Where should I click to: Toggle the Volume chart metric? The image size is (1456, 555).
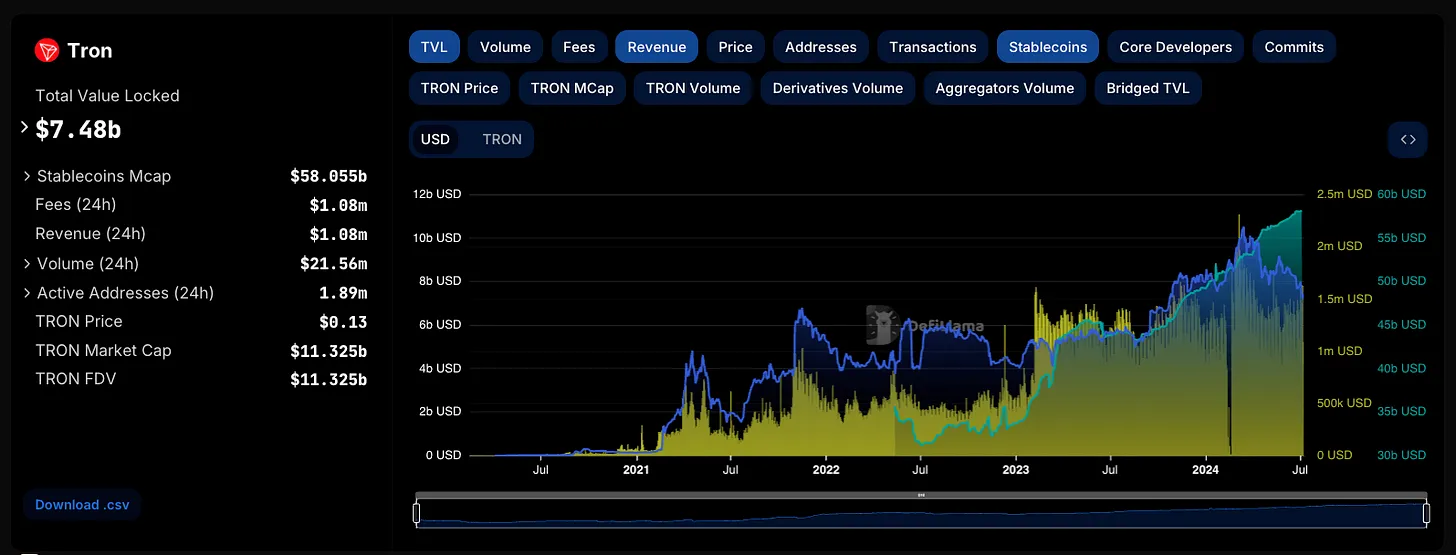tap(505, 47)
